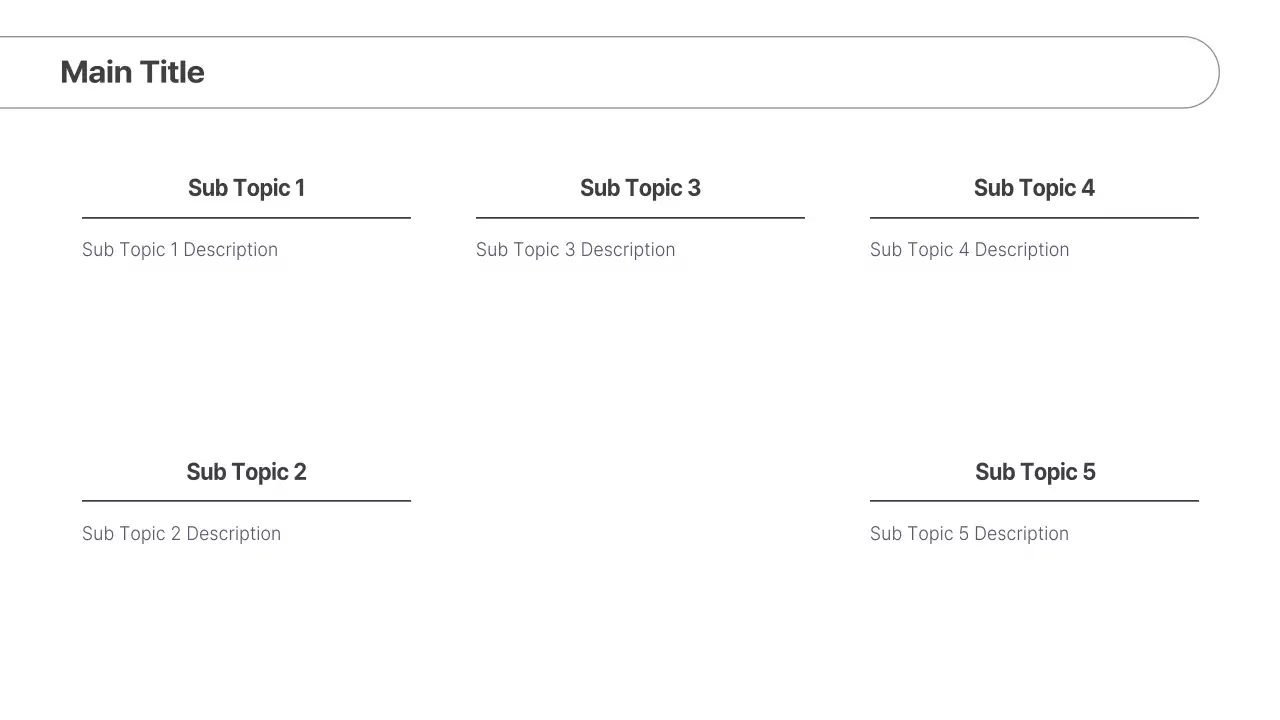The height and width of the screenshot is (720, 1280).
Task: Click the divider line under Sub Topic 3
Action: (640, 217)
